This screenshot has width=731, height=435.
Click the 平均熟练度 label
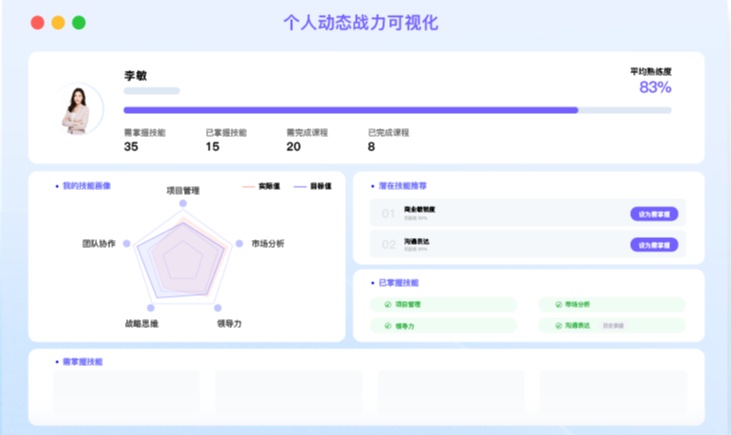click(x=651, y=71)
